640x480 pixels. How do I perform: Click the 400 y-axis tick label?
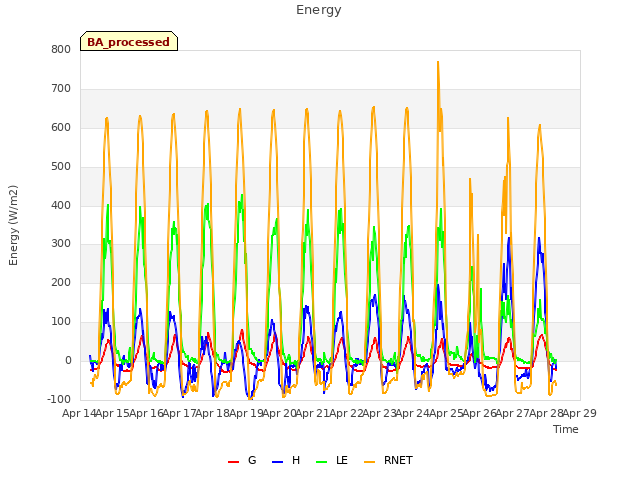[x=61, y=205]
